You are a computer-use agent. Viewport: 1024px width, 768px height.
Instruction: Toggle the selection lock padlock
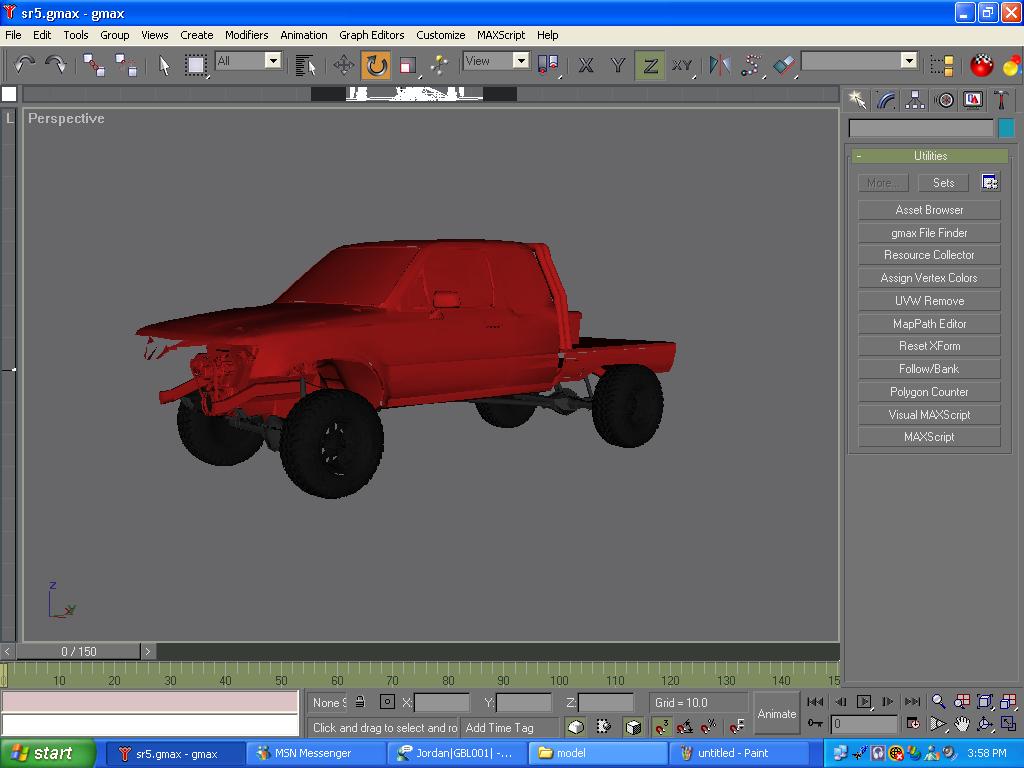pos(360,702)
